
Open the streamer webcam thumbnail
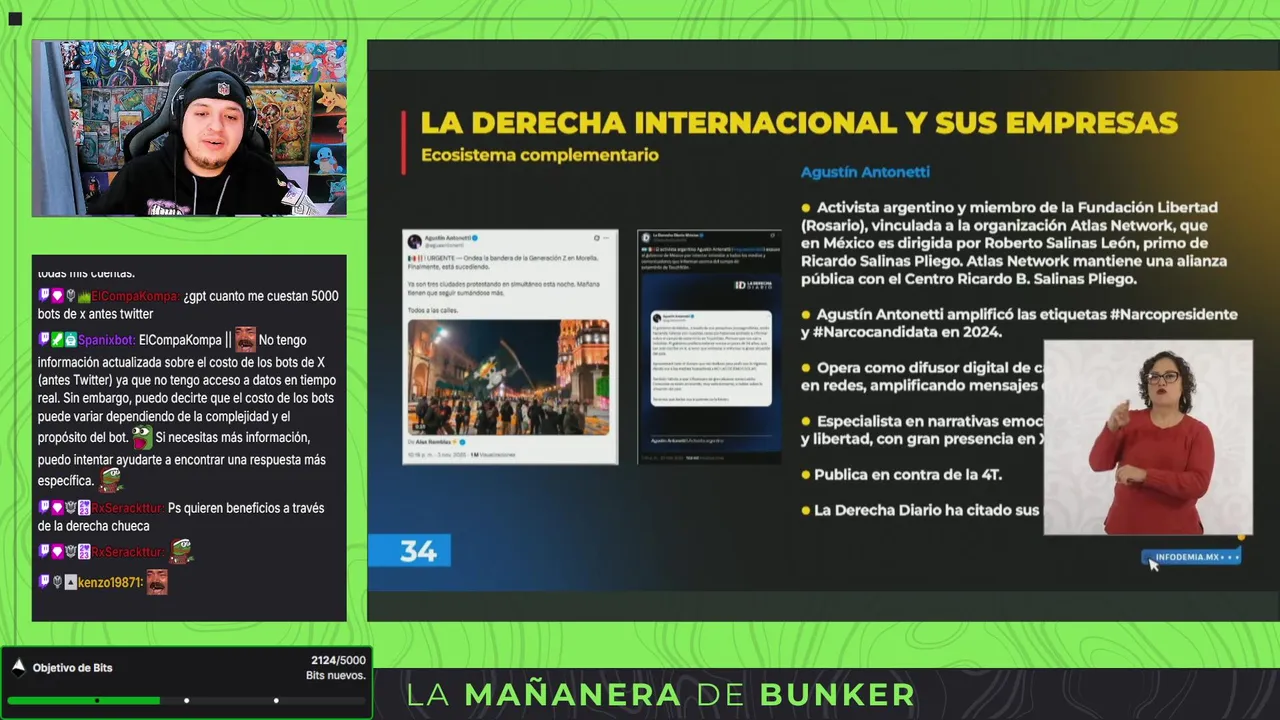coord(189,128)
